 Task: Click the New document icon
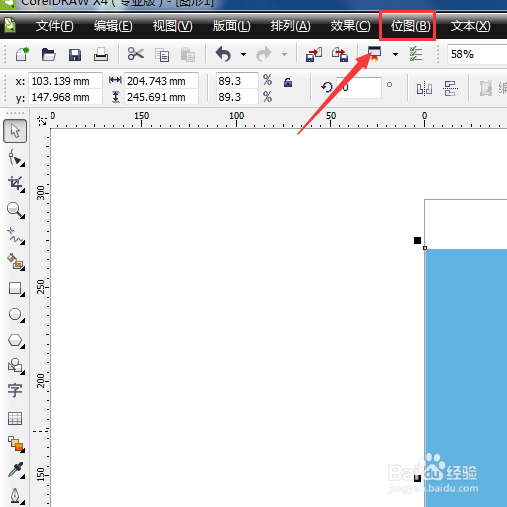(x=22, y=54)
